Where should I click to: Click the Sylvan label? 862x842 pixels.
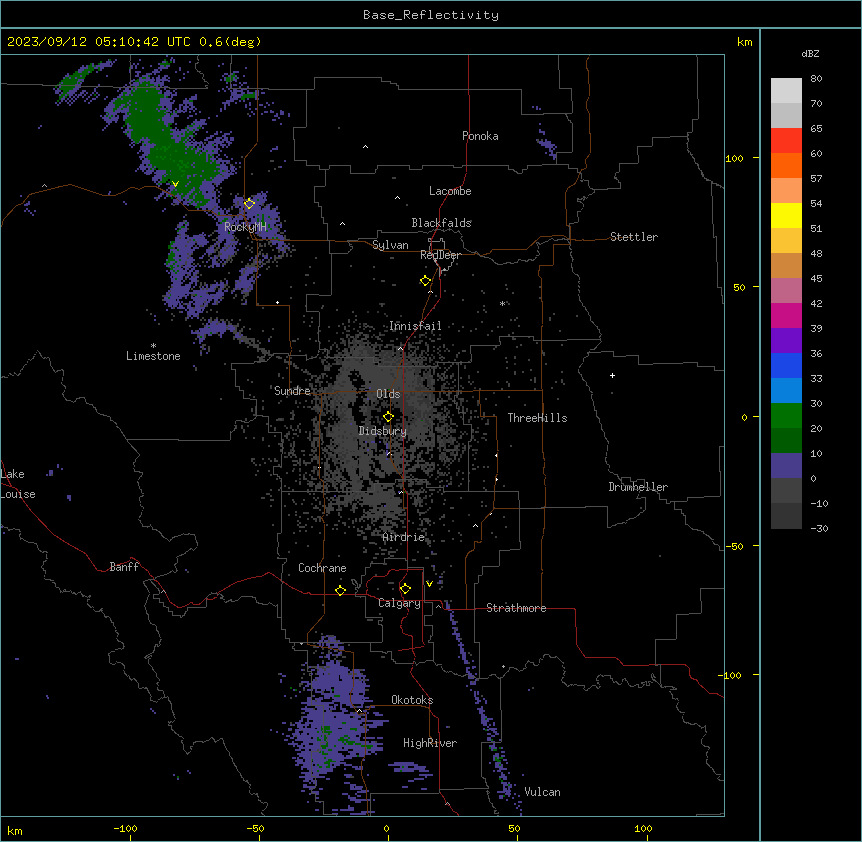(390, 245)
